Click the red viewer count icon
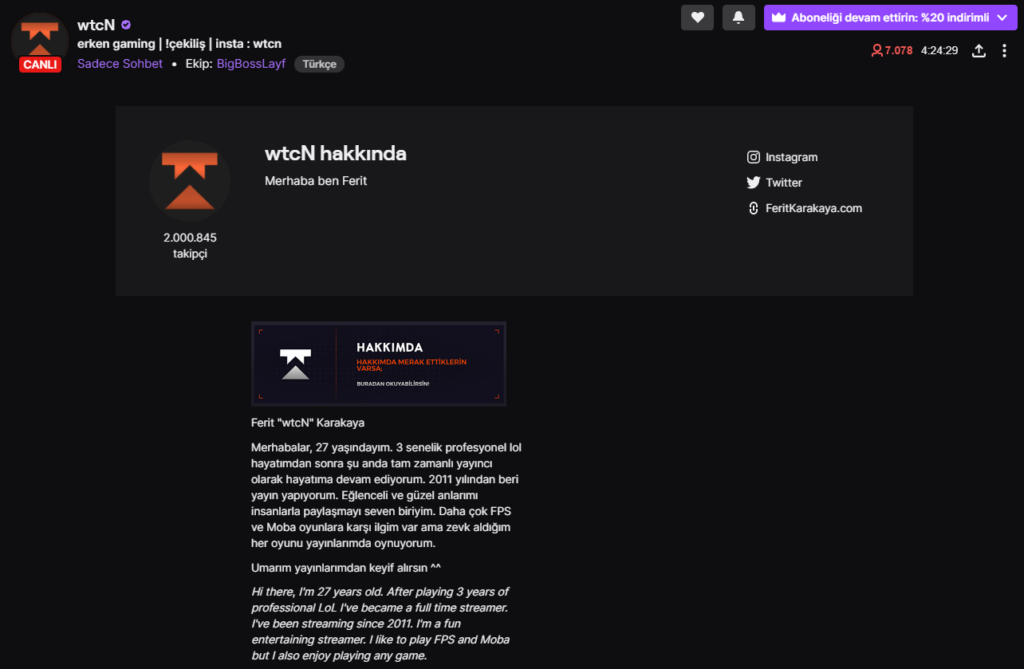This screenshot has height=669, width=1024. pos(877,50)
